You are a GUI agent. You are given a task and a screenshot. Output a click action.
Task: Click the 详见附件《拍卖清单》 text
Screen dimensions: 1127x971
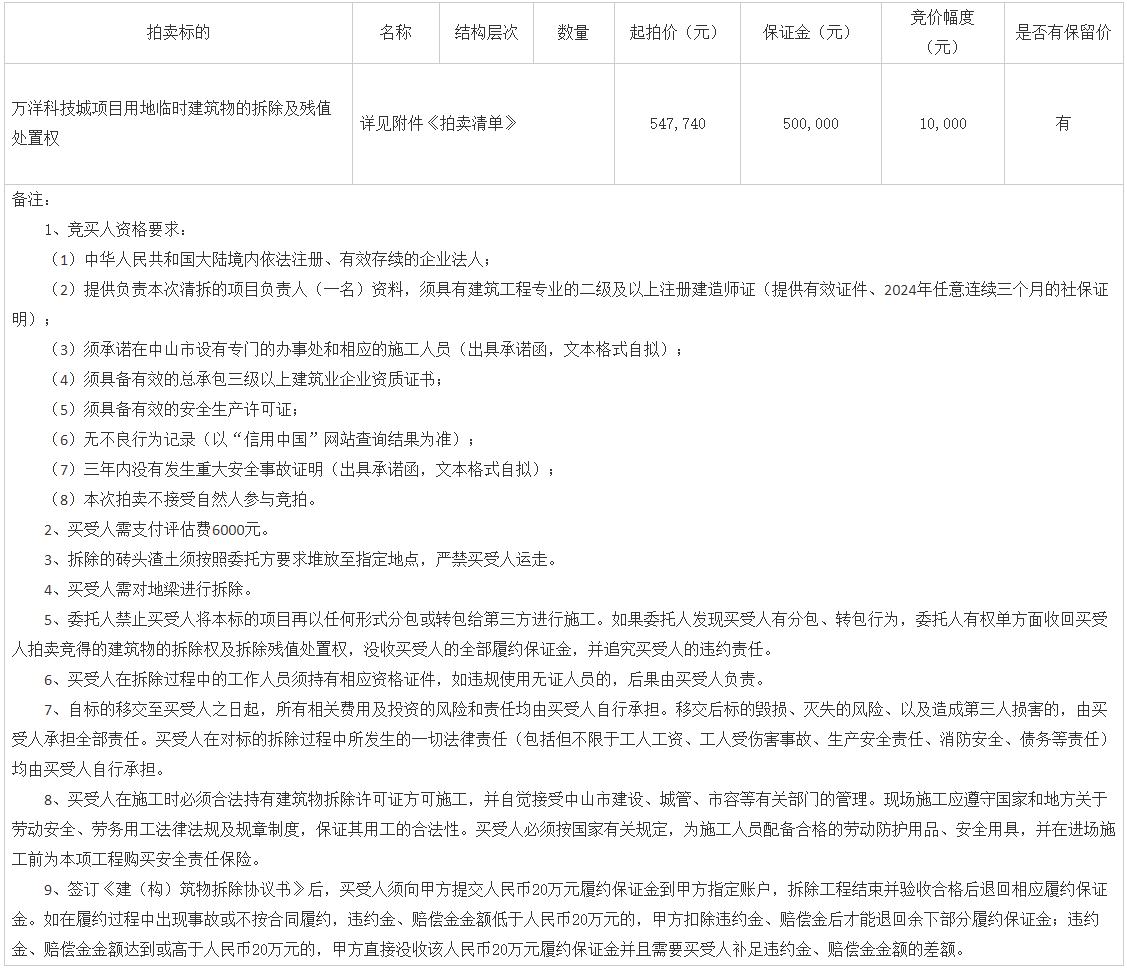439,123
